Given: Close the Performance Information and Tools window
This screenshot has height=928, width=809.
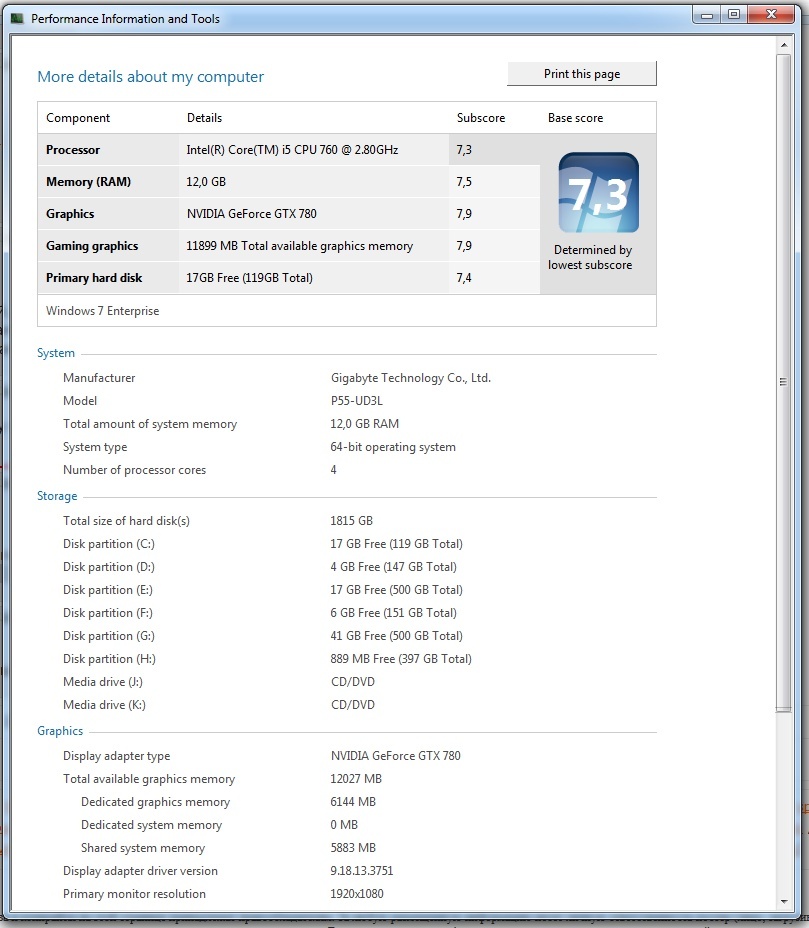Looking at the screenshot, I should point(771,15).
